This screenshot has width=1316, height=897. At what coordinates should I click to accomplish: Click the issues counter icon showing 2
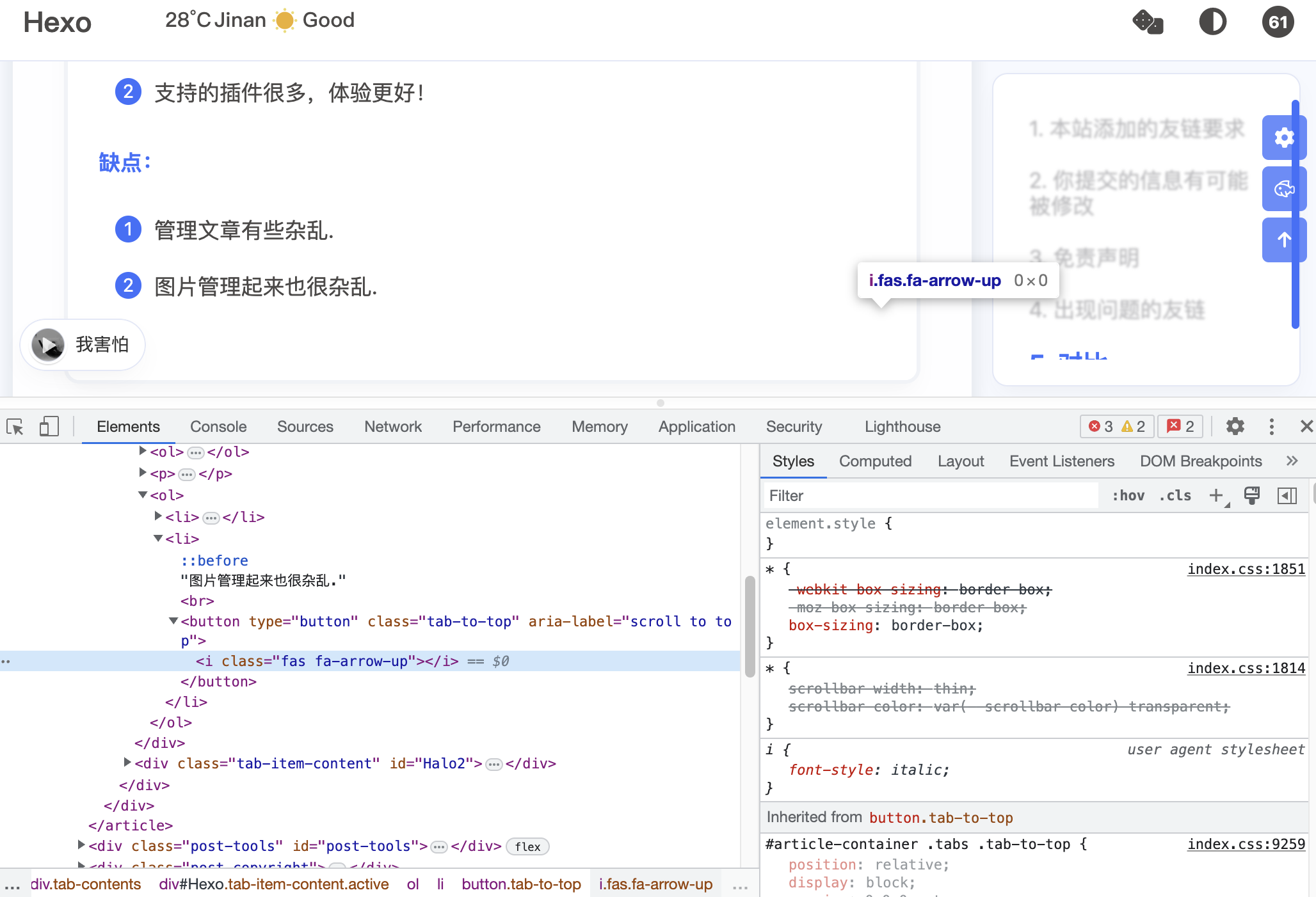1180,427
